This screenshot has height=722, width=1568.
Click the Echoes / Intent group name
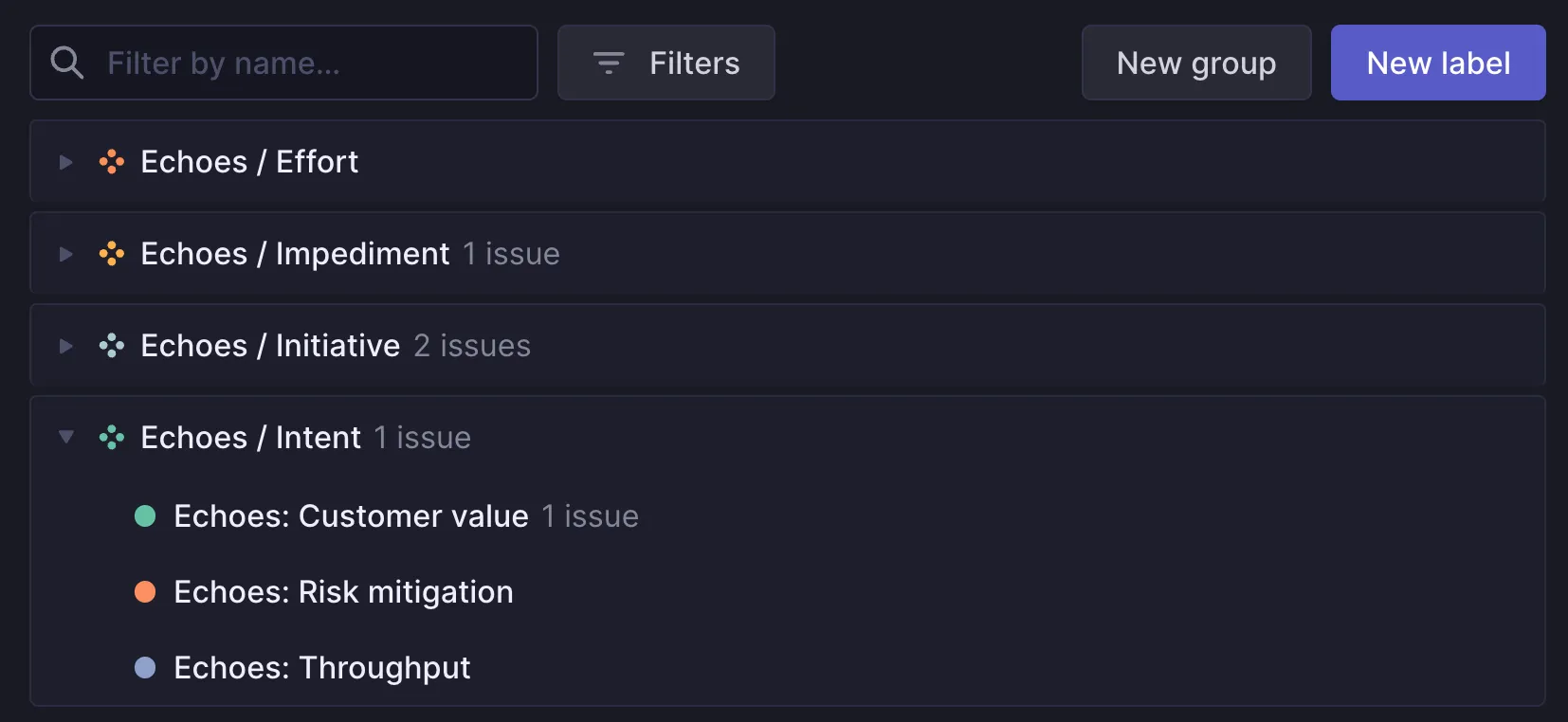point(250,438)
